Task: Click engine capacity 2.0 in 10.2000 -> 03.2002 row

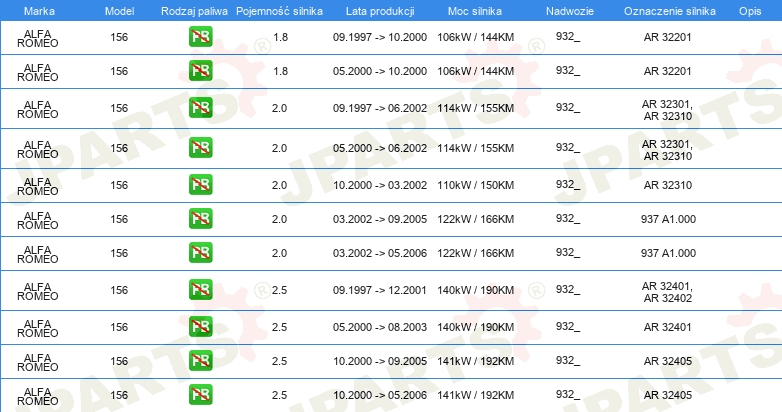Action: [x=279, y=185]
